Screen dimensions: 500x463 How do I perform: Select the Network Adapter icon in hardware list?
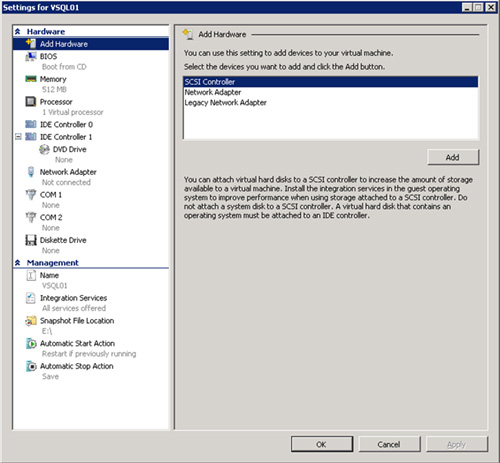[x=31, y=172]
